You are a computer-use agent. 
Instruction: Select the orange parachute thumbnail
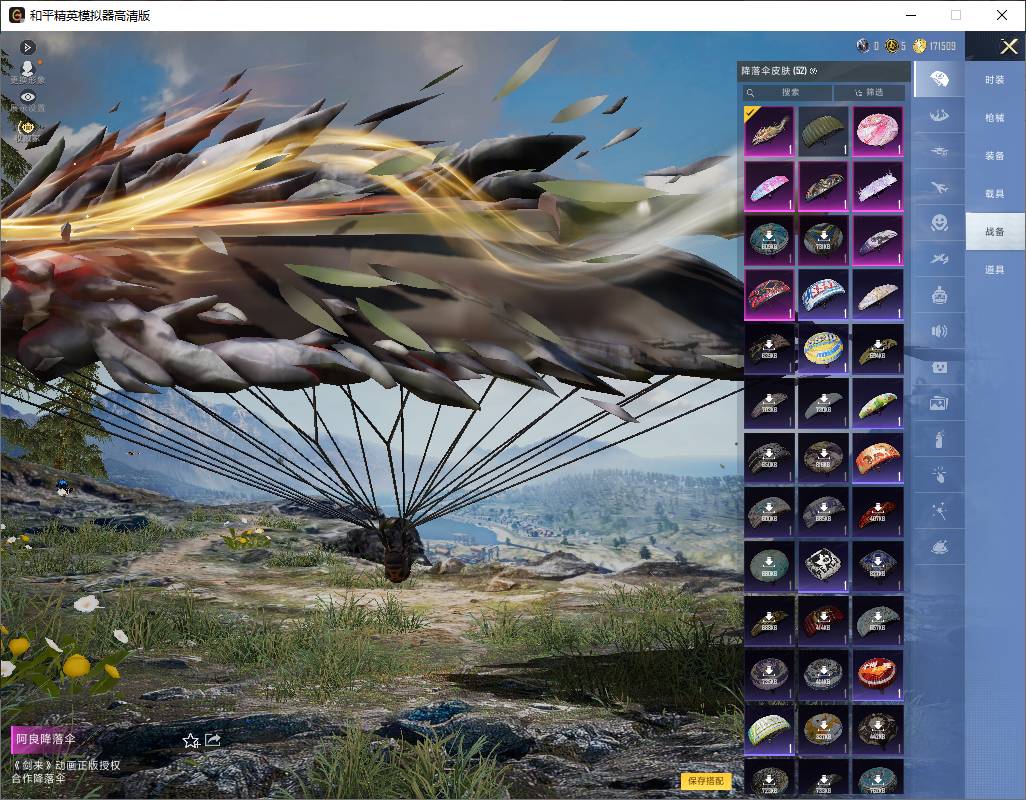(x=877, y=457)
